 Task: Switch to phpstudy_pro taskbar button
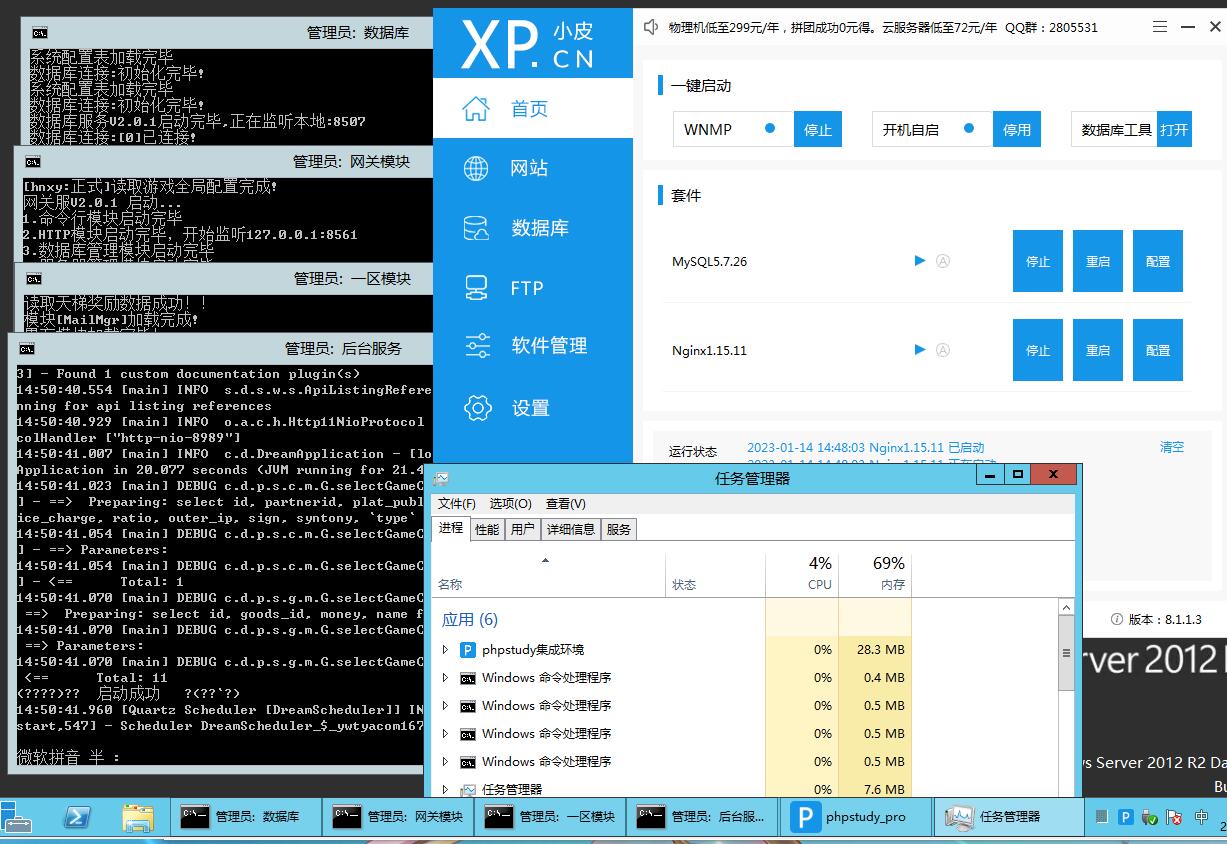855,817
